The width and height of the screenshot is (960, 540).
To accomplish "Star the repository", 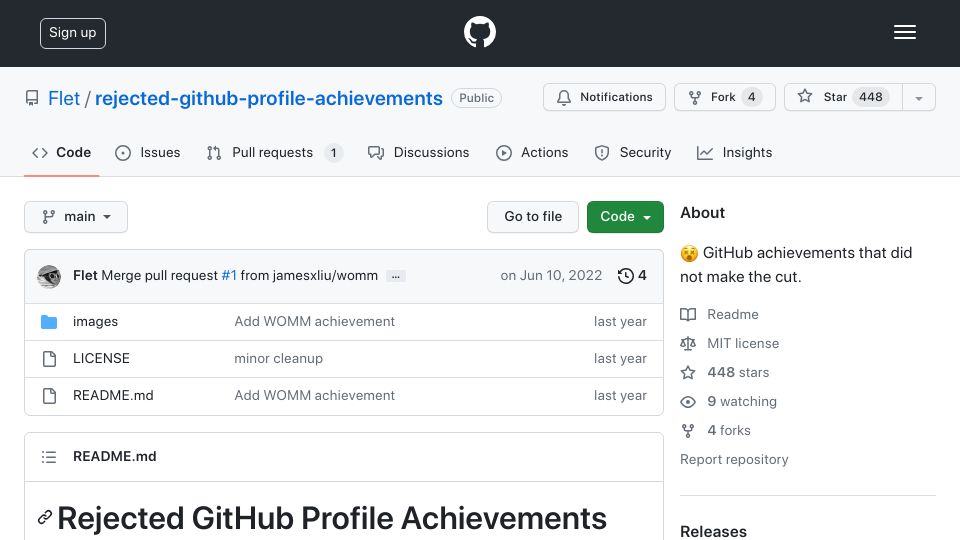I will (843, 97).
